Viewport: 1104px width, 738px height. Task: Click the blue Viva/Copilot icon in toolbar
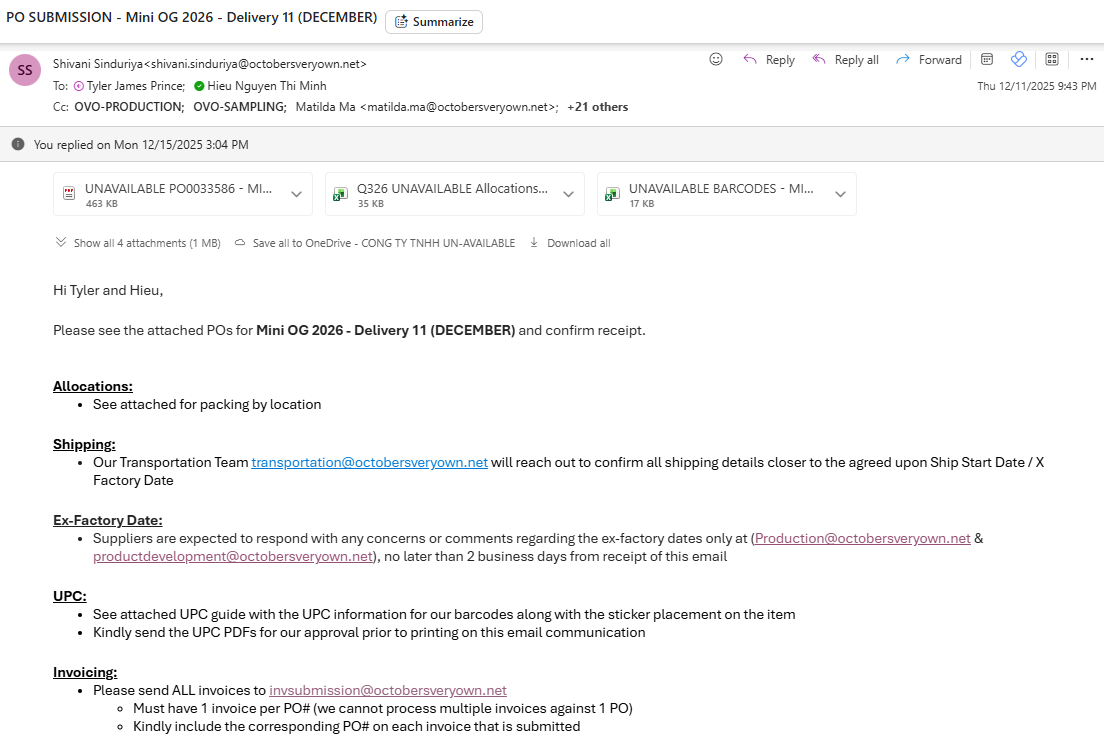tap(1019, 60)
